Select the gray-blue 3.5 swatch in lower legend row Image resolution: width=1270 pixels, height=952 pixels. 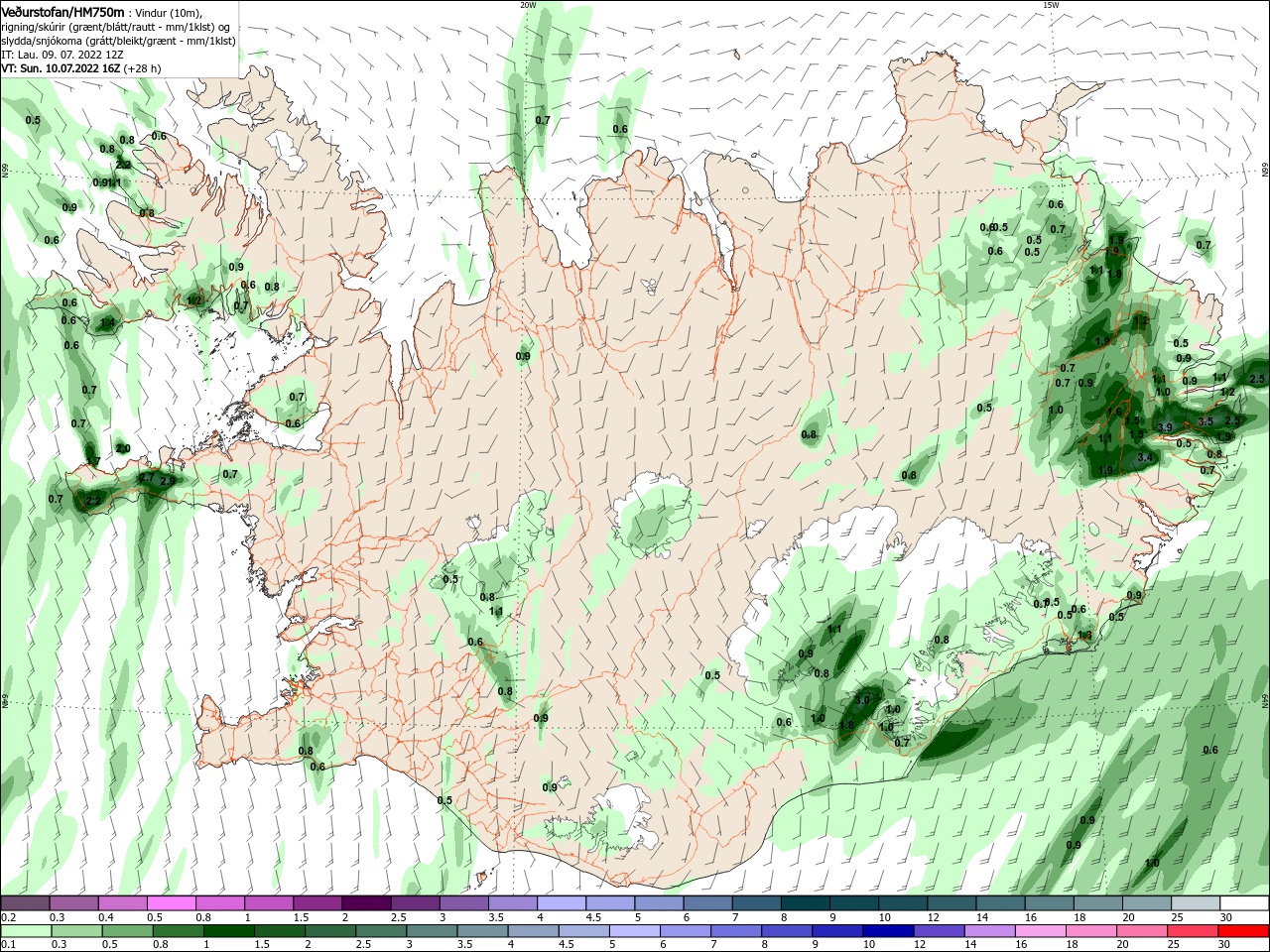[x=481, y=932]
